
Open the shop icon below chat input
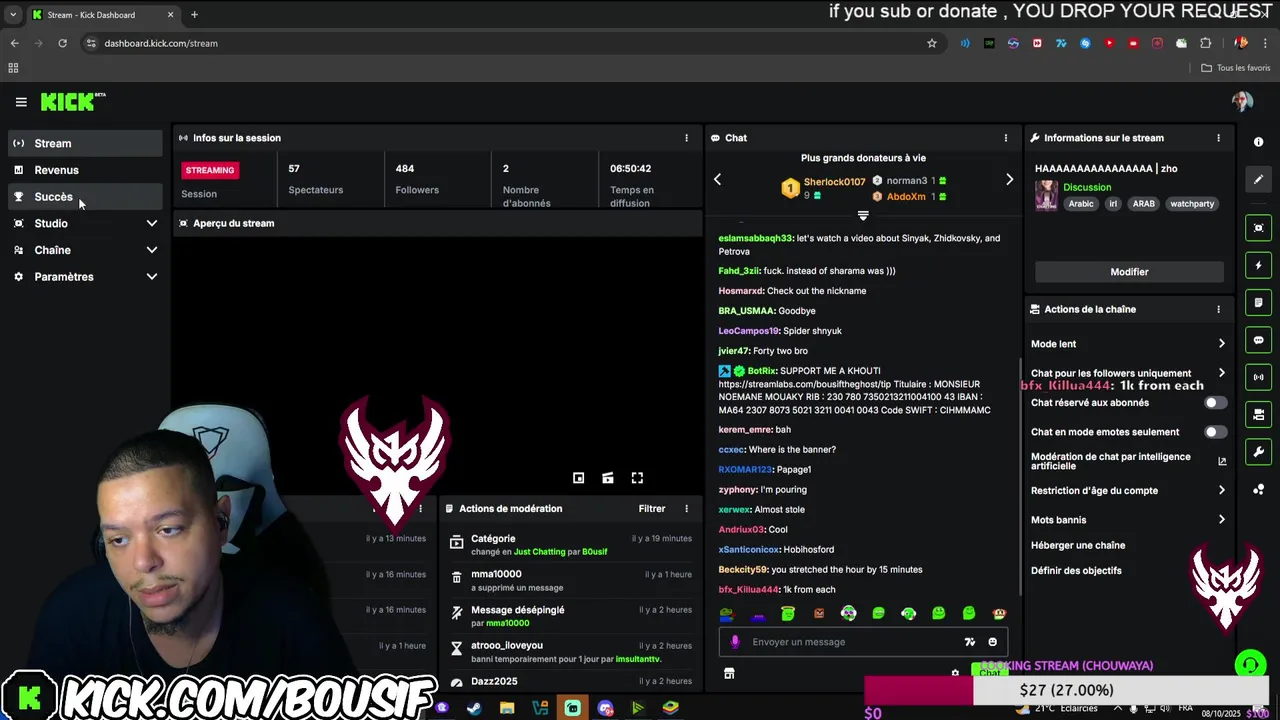(x=729, y=674)
